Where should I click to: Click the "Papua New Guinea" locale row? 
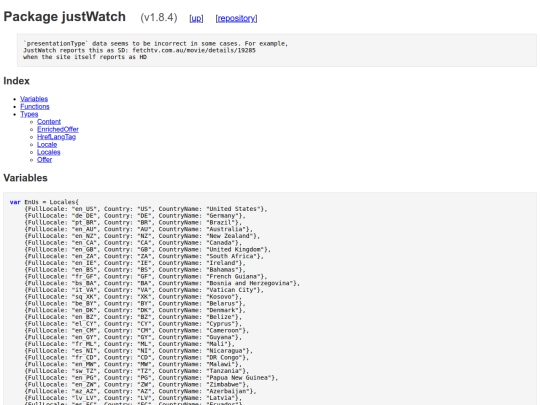pos(151,378)
